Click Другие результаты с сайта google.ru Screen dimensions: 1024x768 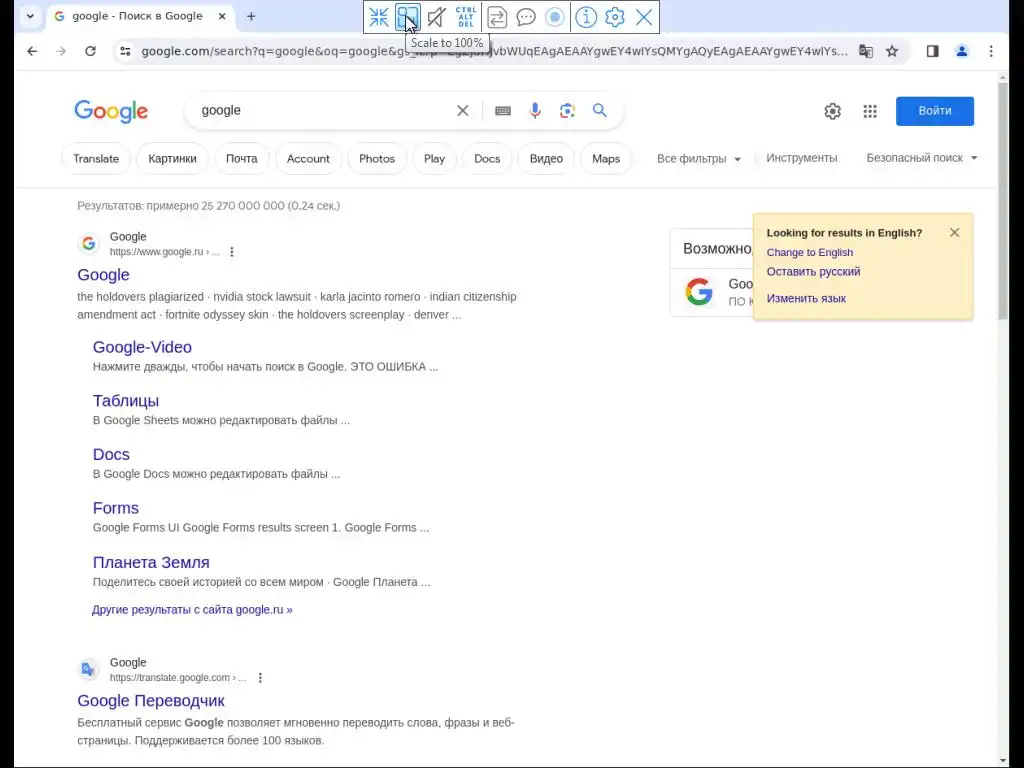(192, 610)
